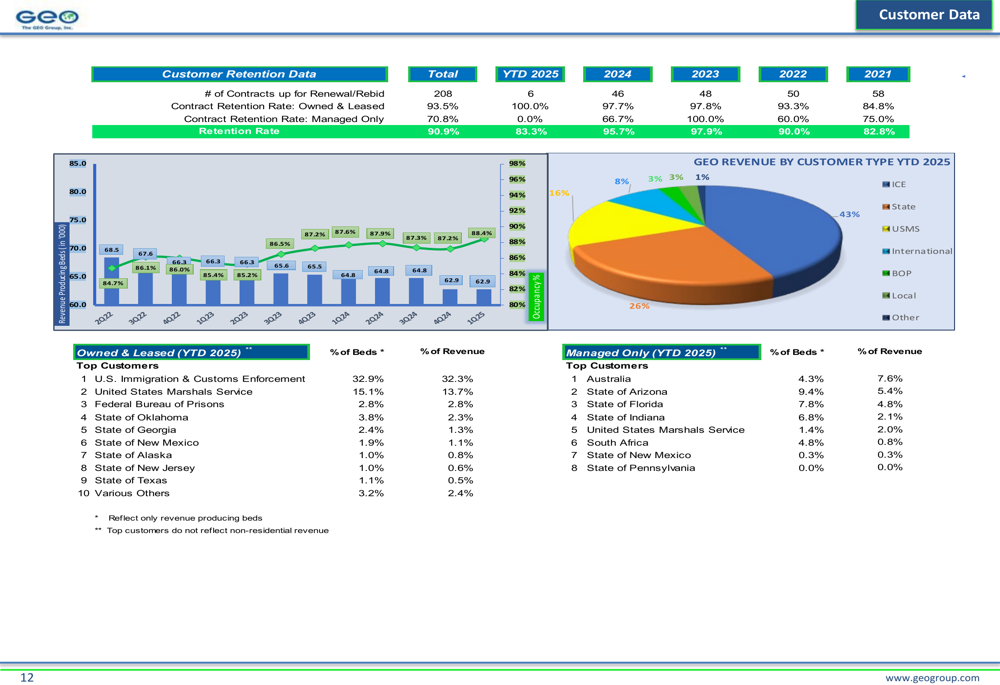
Task: Select the 83.3% YTD 2025 retention rate
Action: point(531,131)
